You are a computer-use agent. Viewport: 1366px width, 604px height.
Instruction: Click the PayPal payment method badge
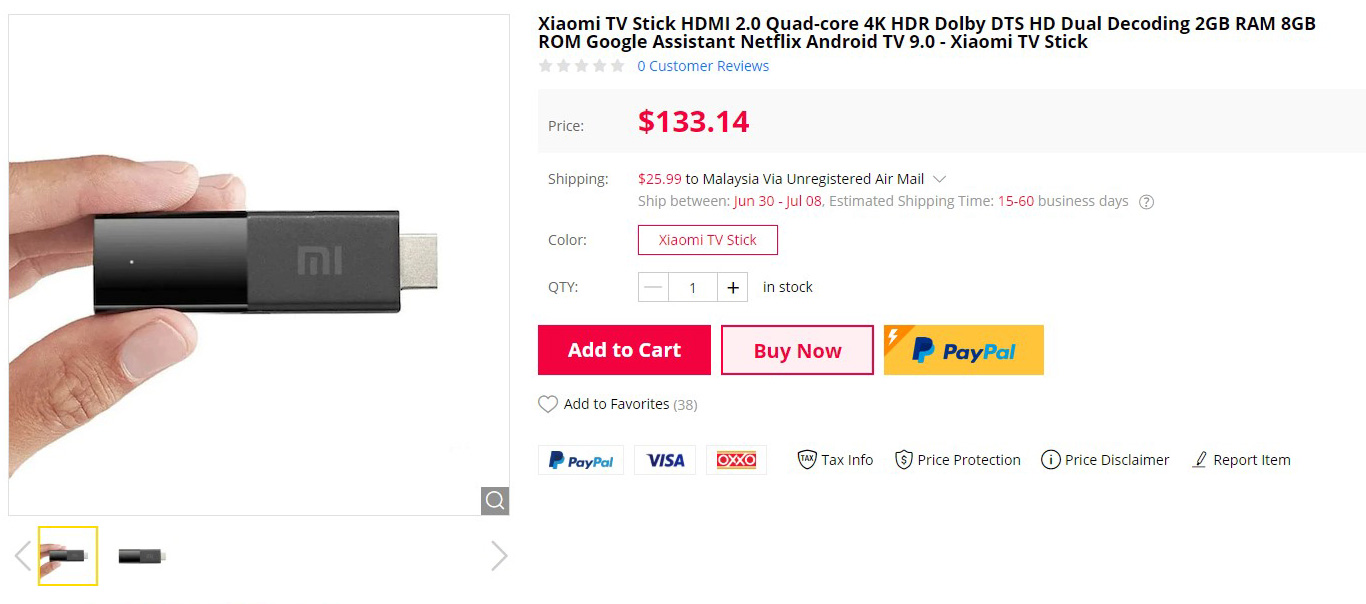tap(581, 460)
